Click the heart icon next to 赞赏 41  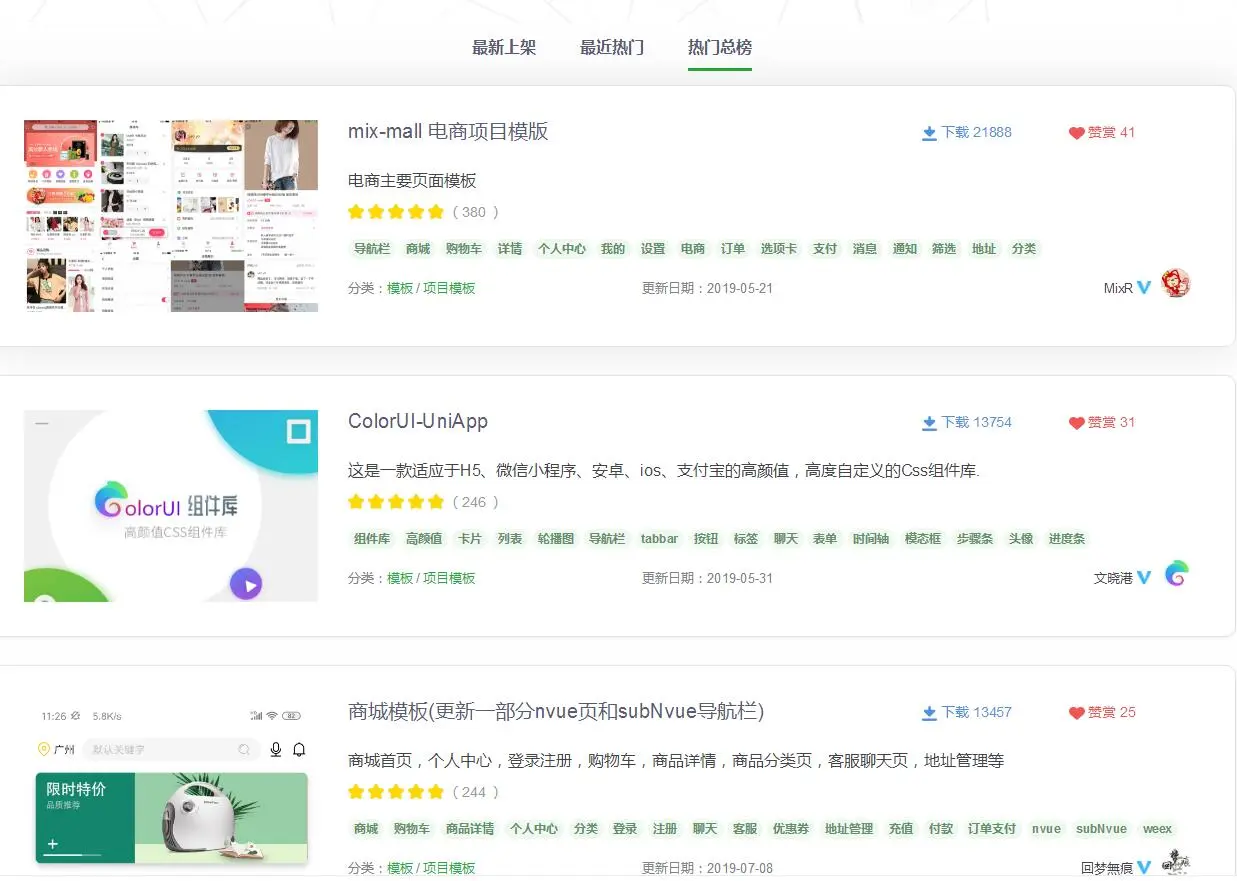click(1077, 133)
